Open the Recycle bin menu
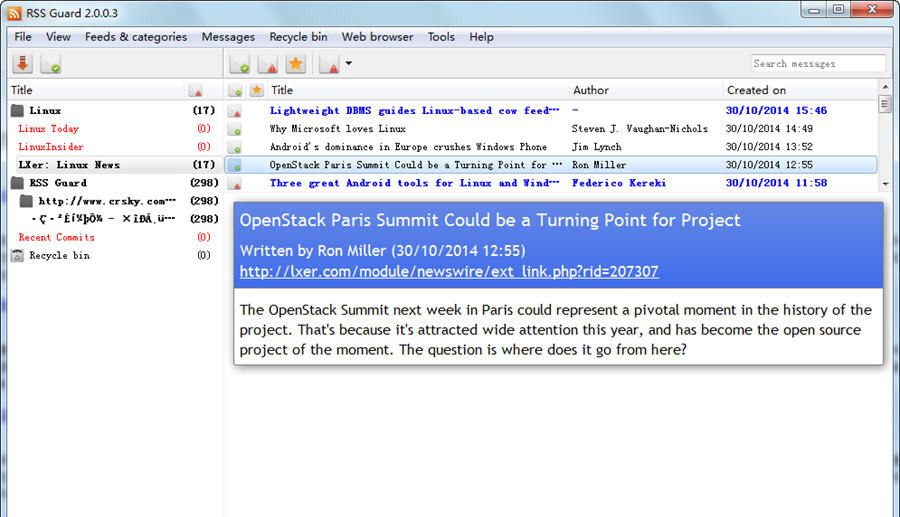The width and height of the screenshot is (900, 517). click(298, 37)
